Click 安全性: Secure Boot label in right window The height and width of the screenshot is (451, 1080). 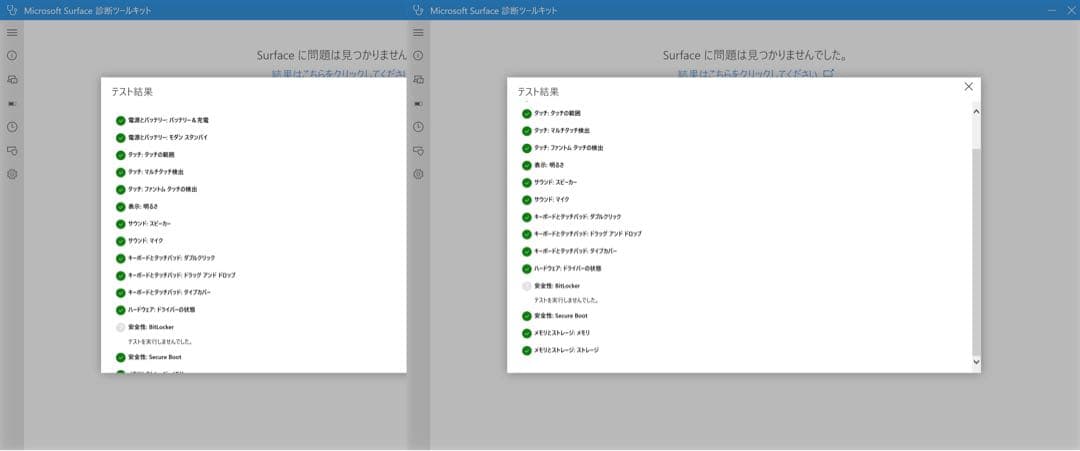560,316
